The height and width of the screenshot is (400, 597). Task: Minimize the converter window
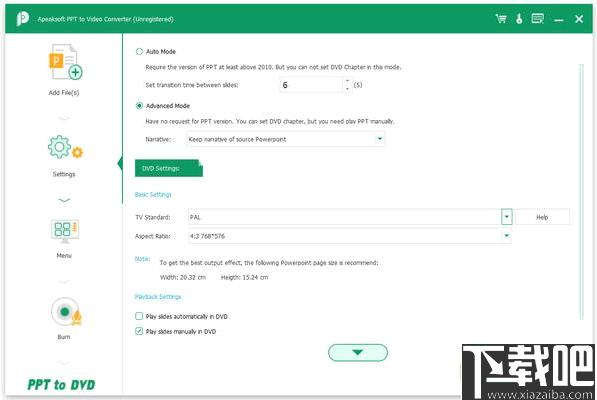point(559,19)
